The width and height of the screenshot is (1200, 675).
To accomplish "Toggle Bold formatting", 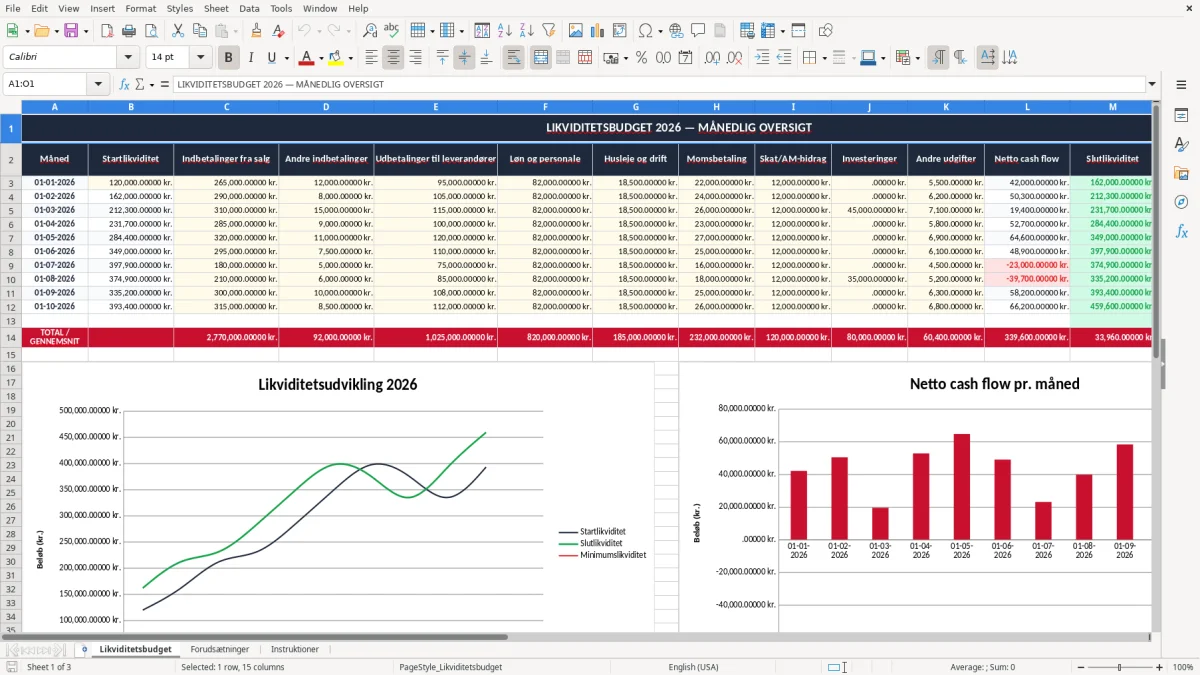I will click(228, 58).
